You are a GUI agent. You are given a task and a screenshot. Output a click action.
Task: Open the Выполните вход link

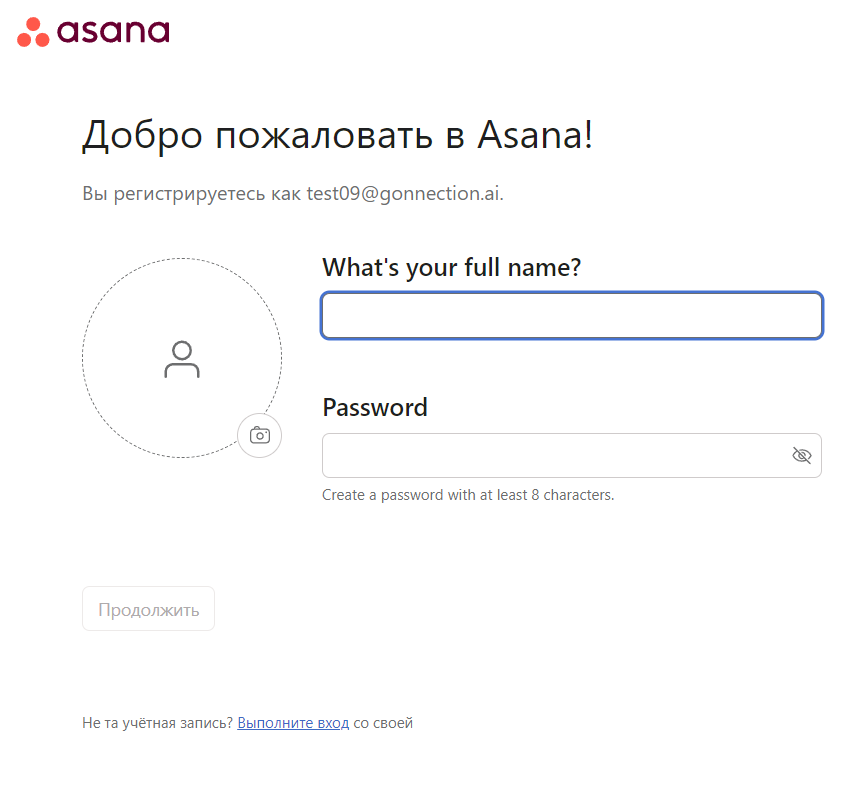pyautogui.click(x=293, y=723)
